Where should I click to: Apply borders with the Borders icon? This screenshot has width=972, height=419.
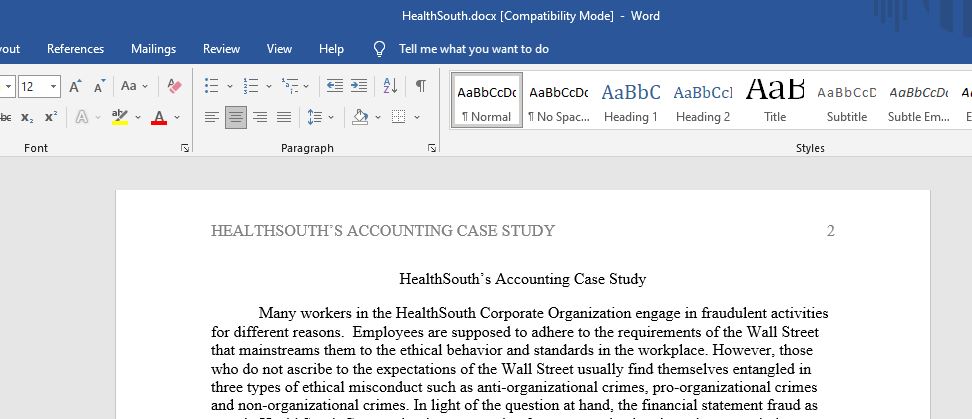pyautogui.click(x=399, y=117)
